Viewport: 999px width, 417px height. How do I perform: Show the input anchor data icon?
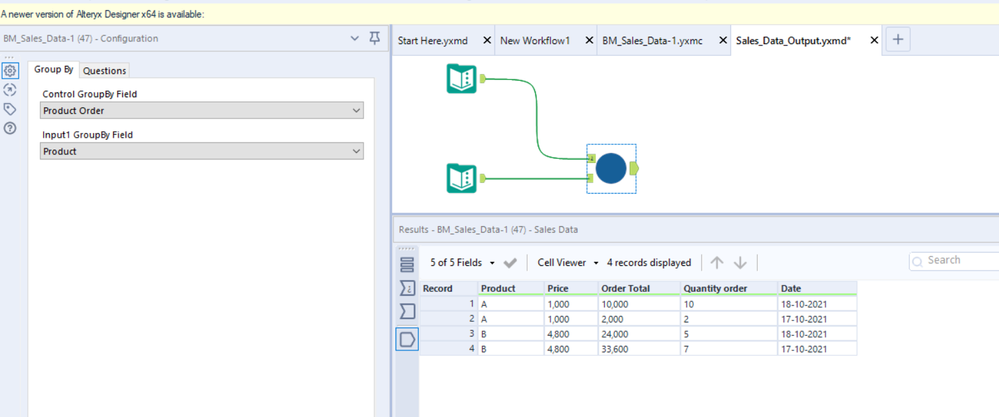(x=406, y=311)
